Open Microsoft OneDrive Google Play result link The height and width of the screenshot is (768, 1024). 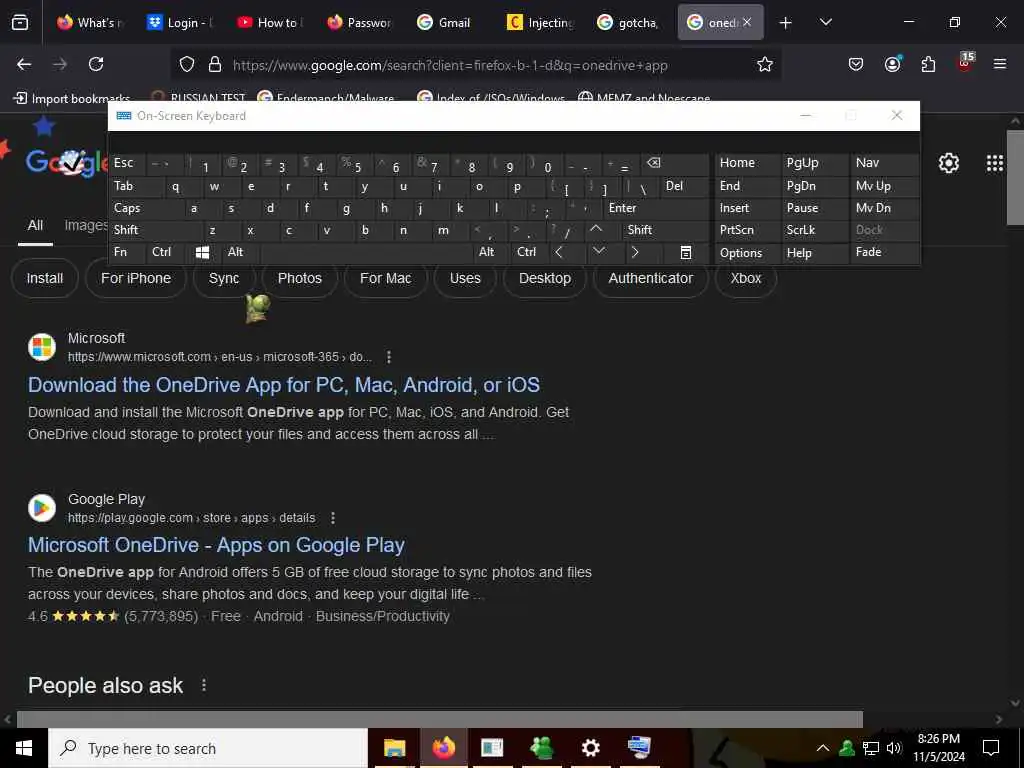click(x=216, y=545)
